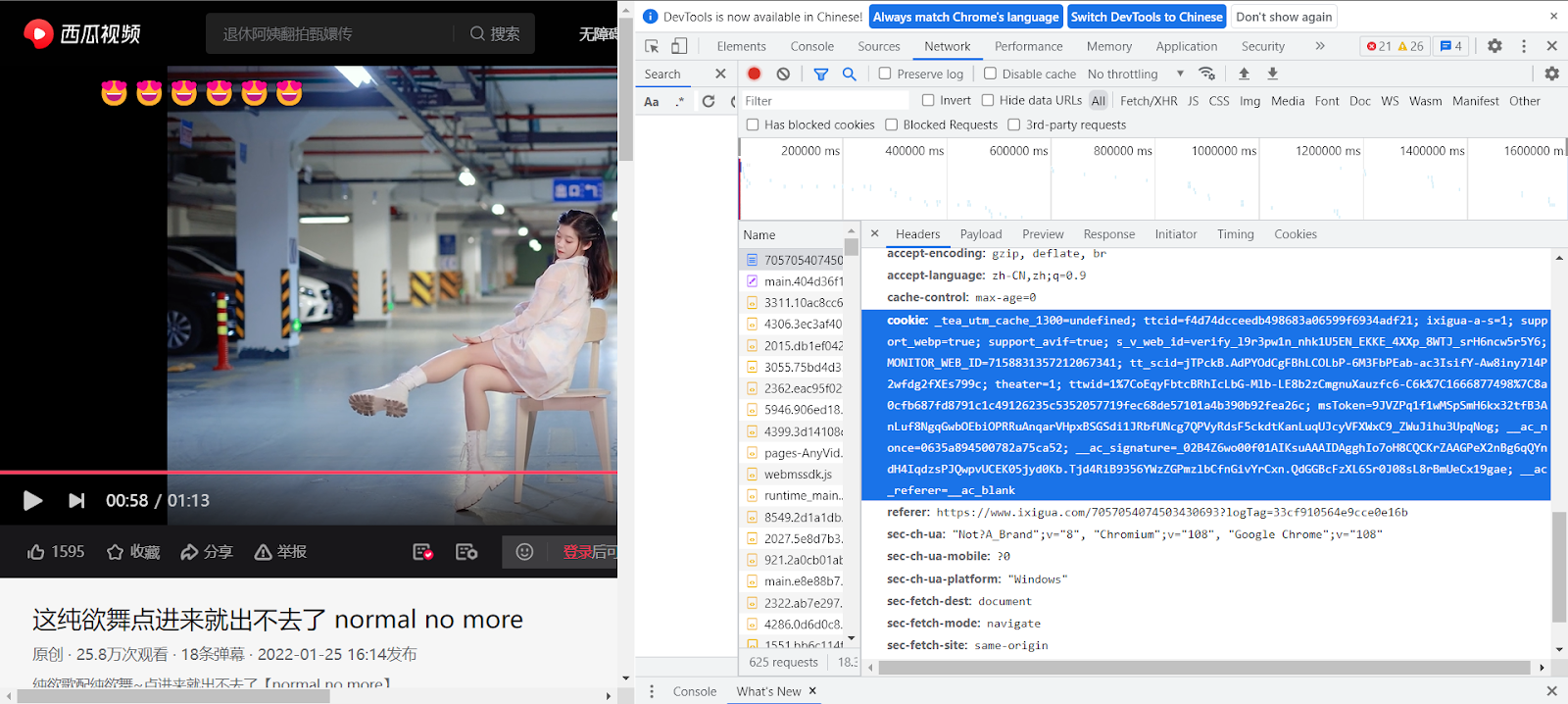Enable the Preserve log checkbox
Screen dimensions: 1568x704
[885, 74]
